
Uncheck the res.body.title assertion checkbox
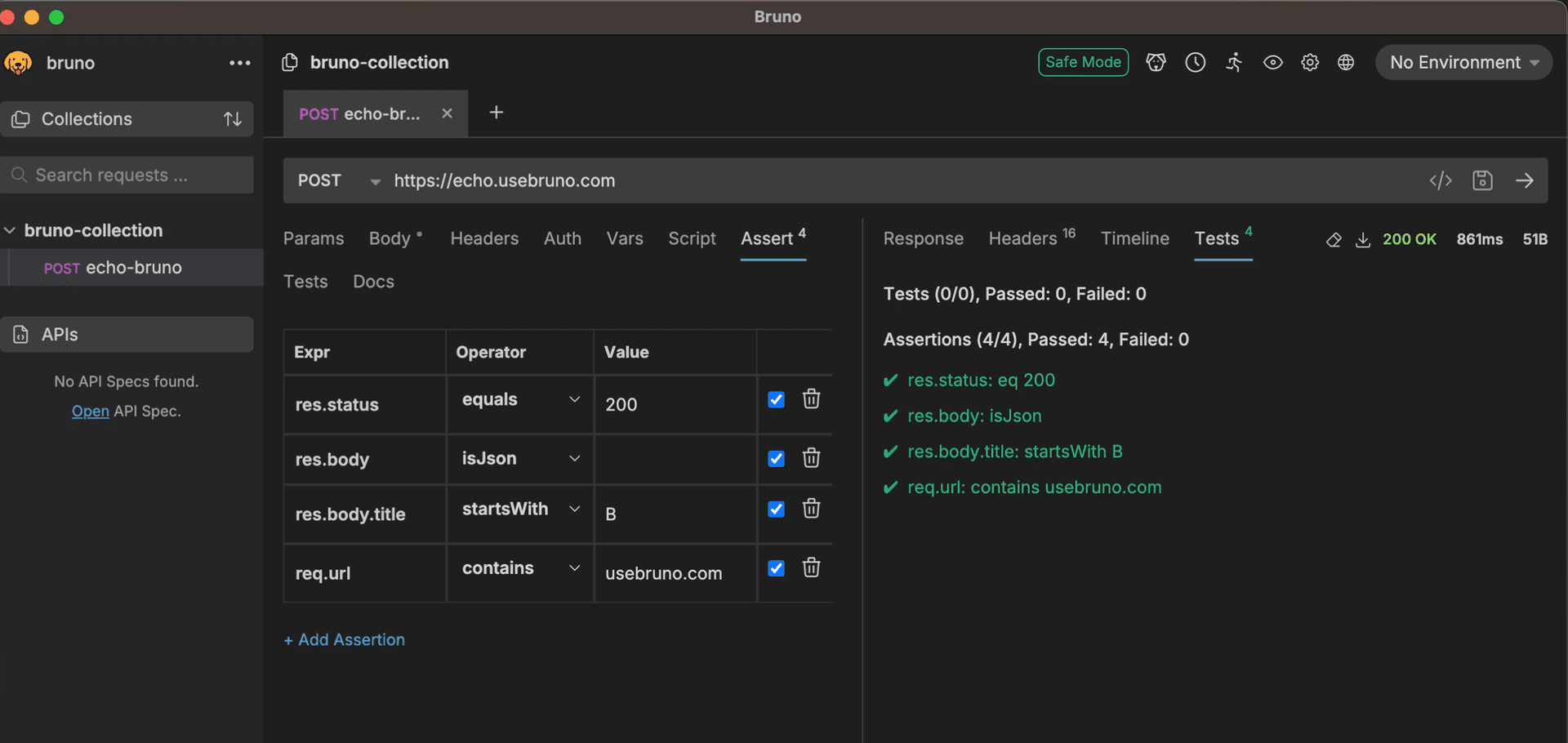click(776, 509)
